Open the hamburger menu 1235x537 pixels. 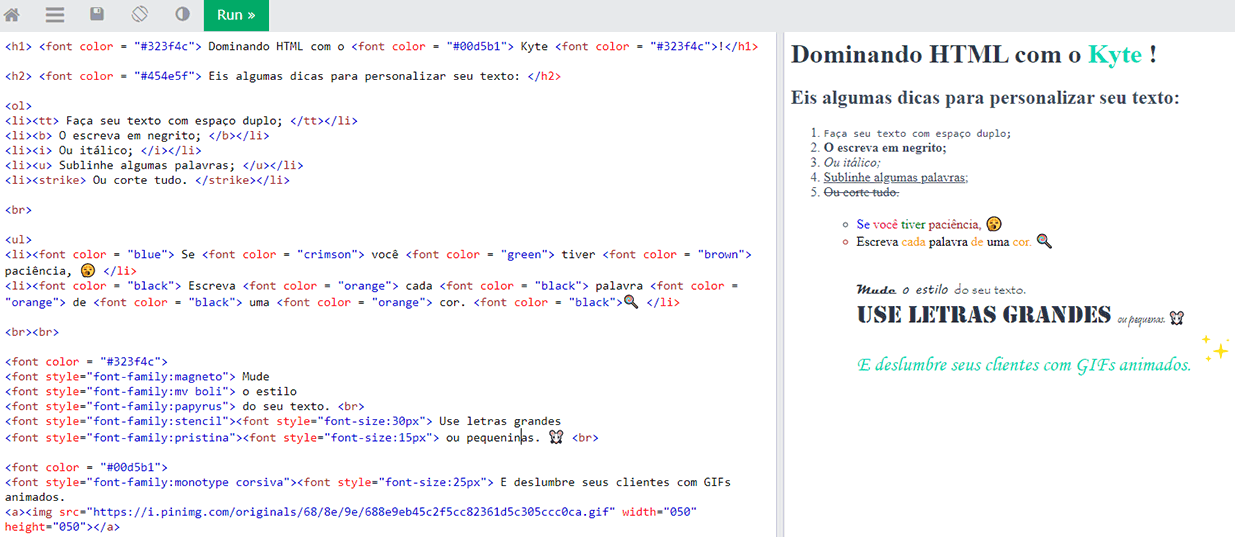pyautogui.click(x=54, y=15)
